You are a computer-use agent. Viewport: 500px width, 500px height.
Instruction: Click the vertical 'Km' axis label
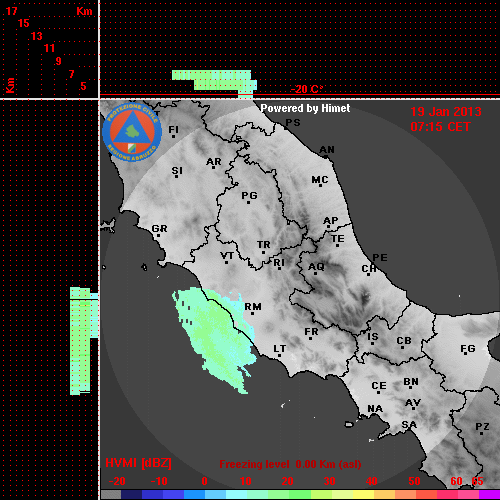coord(10,85)
